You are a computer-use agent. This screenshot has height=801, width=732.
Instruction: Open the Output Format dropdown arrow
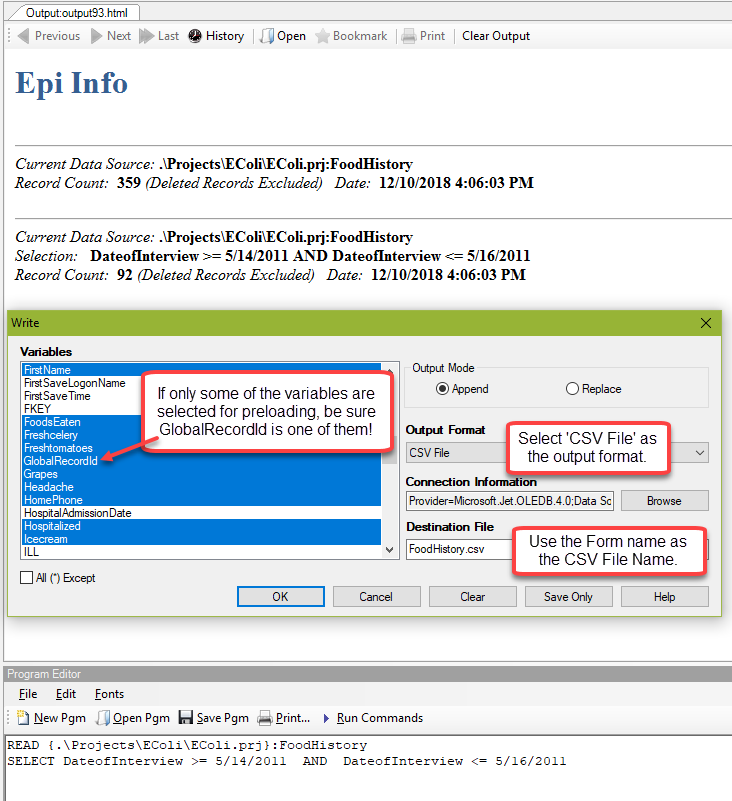point(700,453)
